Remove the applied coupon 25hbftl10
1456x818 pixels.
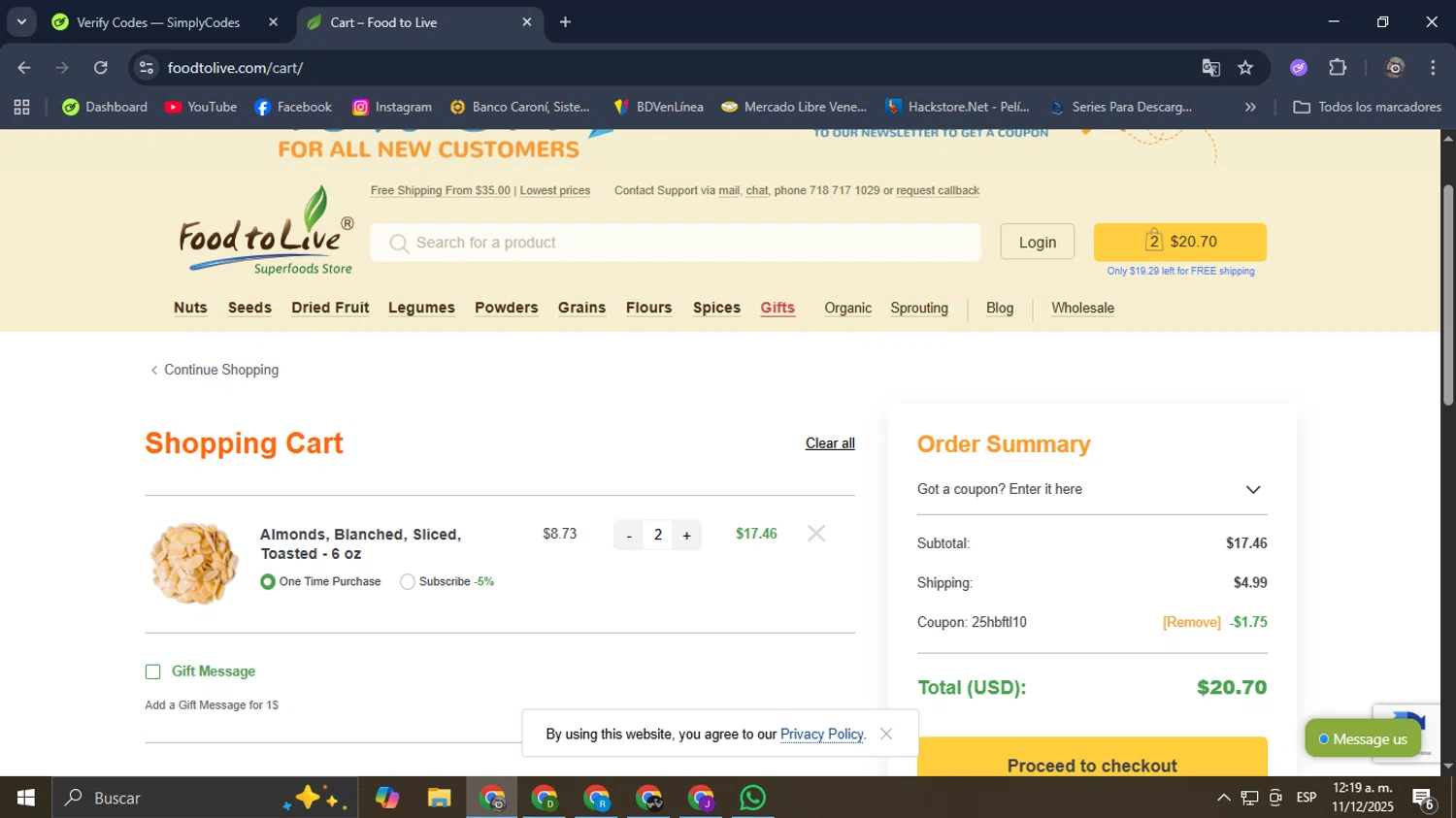click(1191, 622)
